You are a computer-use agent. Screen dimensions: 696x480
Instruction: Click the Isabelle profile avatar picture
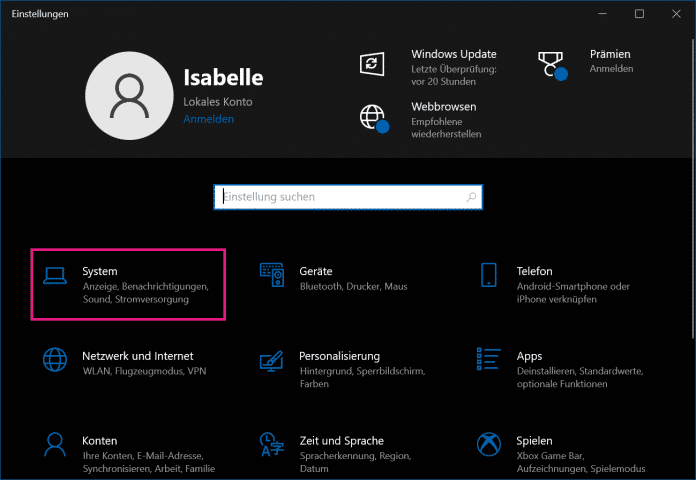pos(127,95)
